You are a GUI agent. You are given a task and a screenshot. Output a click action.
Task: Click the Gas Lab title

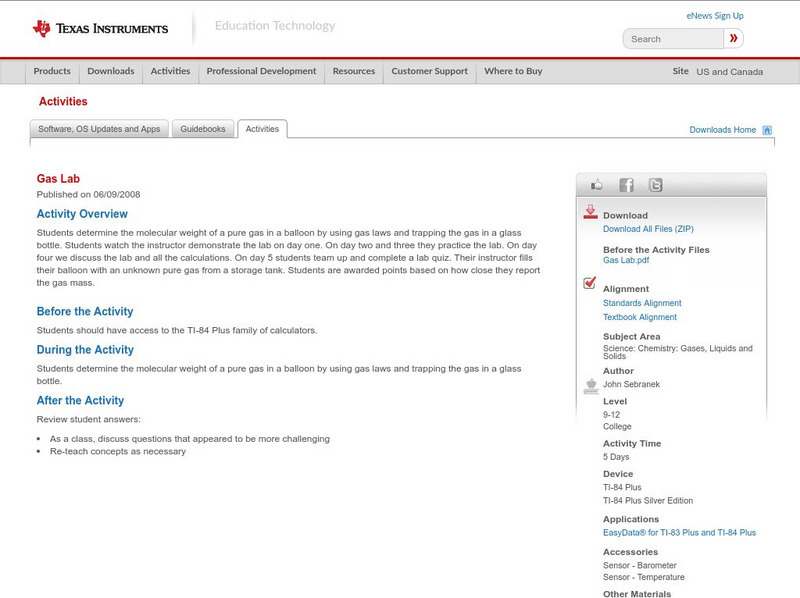[58, 179]
